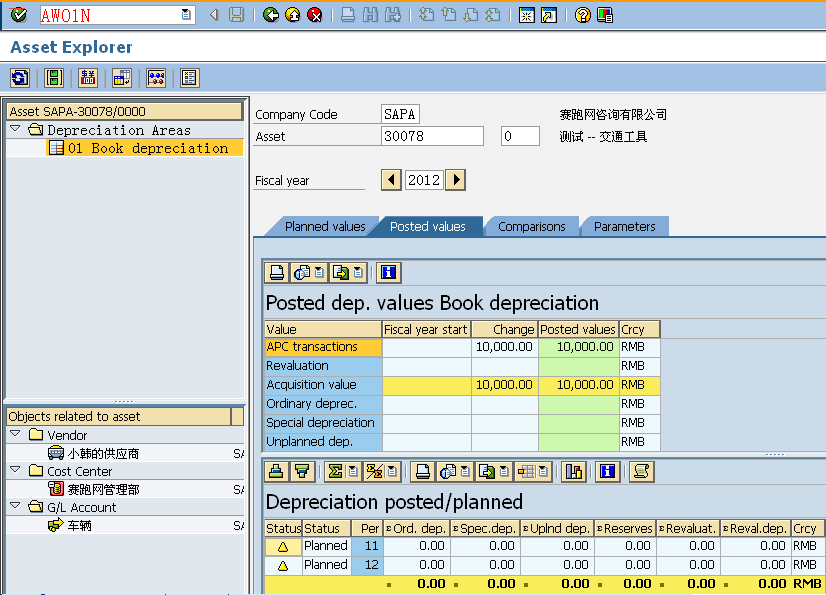Switch to the Comparisons tab

coord(532,227)
